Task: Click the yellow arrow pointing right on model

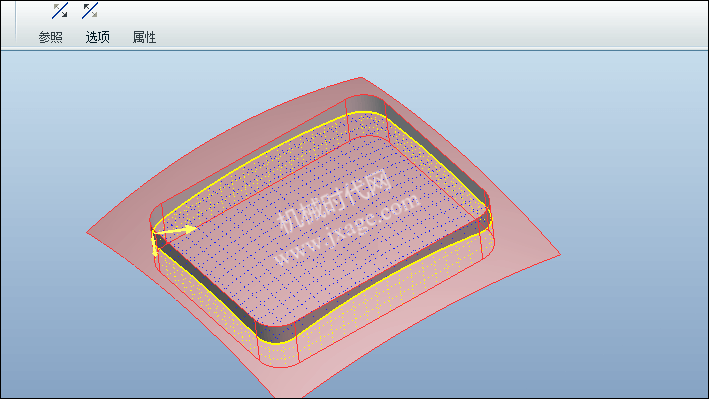Action: pyautogui.click(x=176, y=230)
